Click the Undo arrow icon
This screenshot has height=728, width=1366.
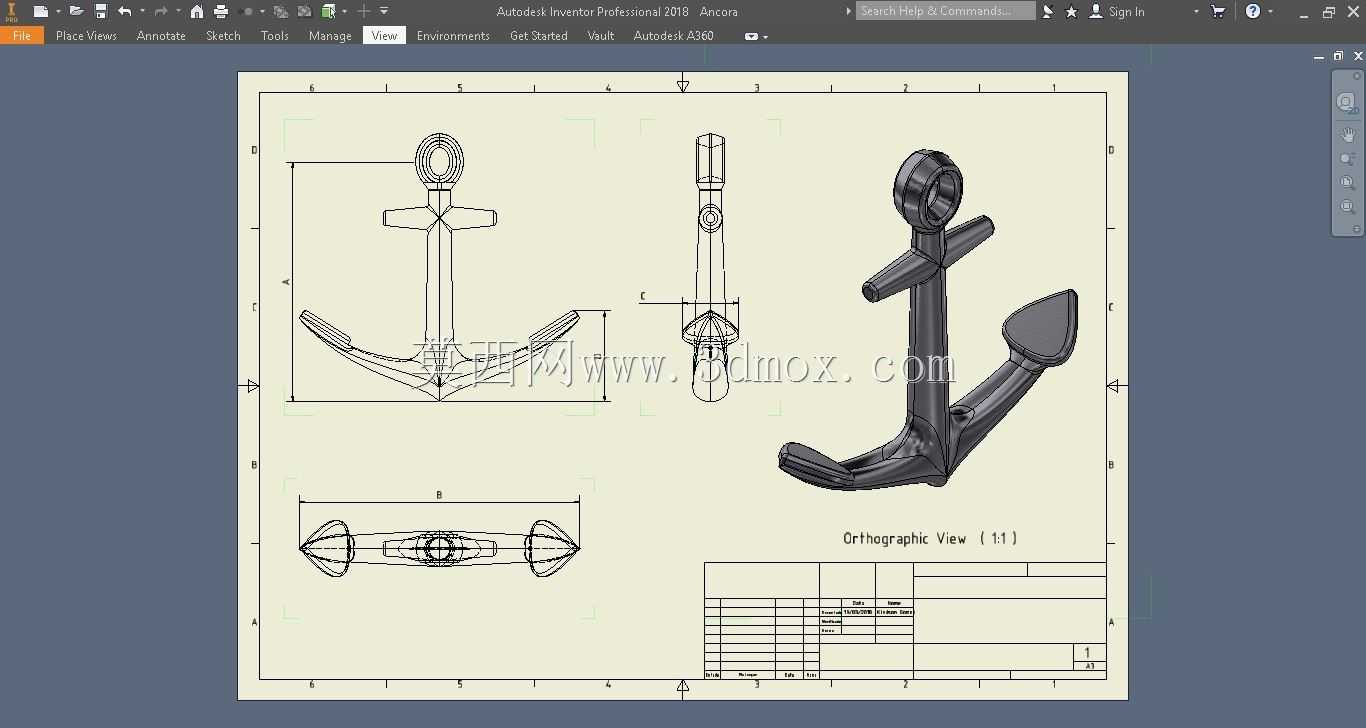pos(125,11)
